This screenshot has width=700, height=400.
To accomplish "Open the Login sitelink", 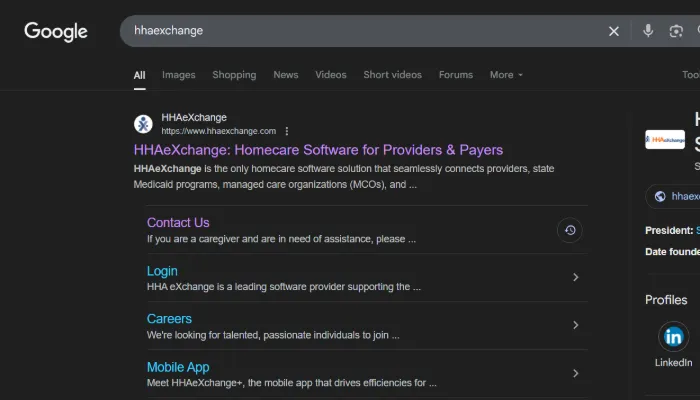I will coord(162,271).
